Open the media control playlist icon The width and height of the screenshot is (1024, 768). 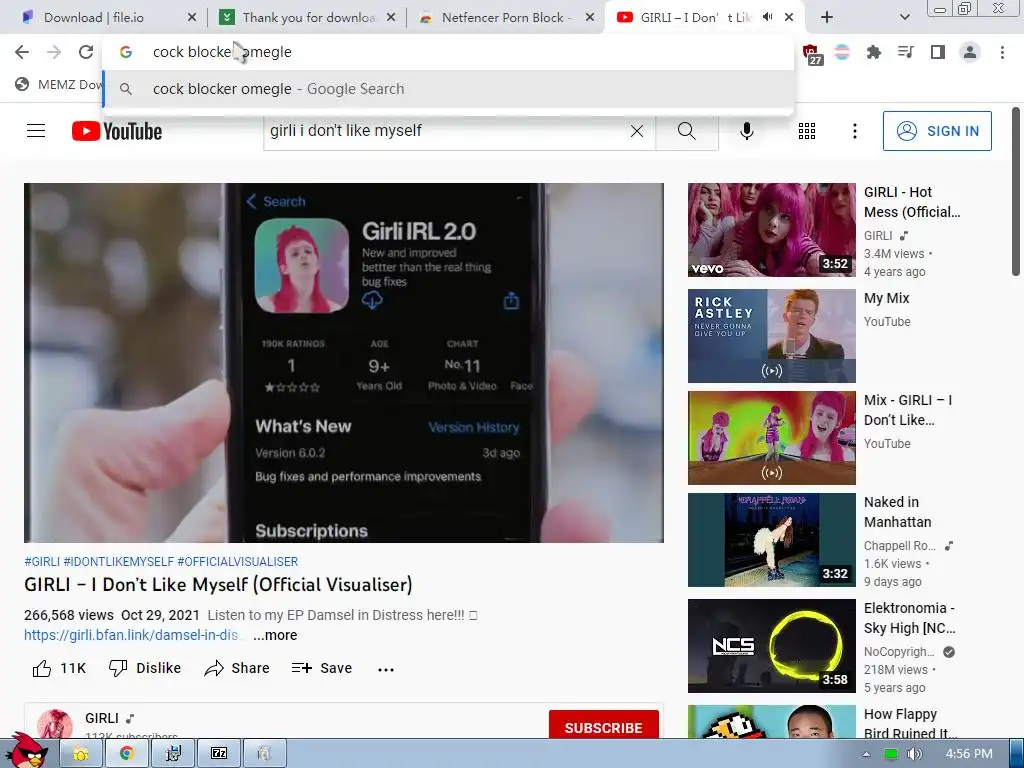pos(906,52)
